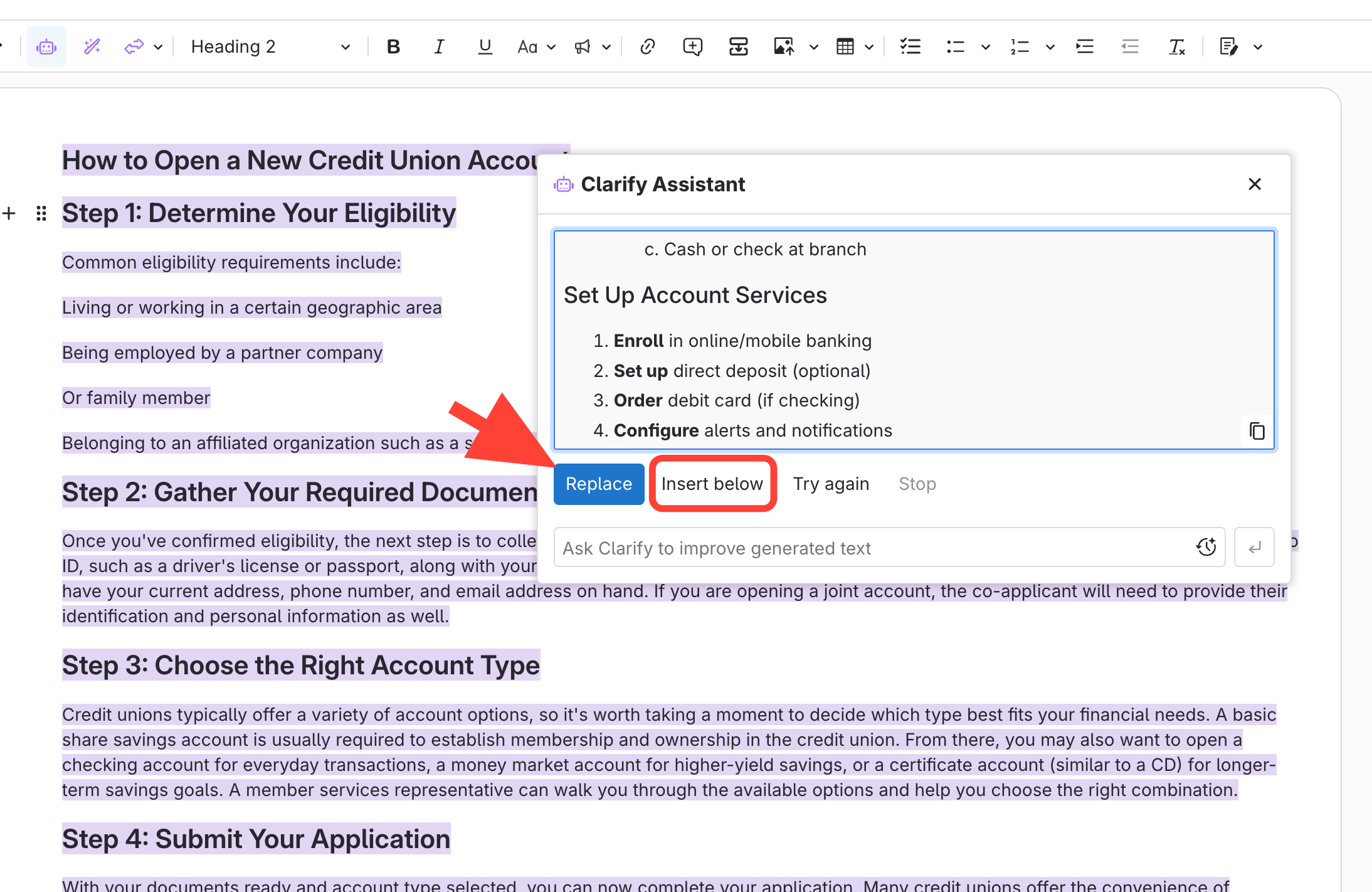This screenshot has width=1372, height=892.
Task: Increase indent with the indent icon
Action: click(1085, 46)
